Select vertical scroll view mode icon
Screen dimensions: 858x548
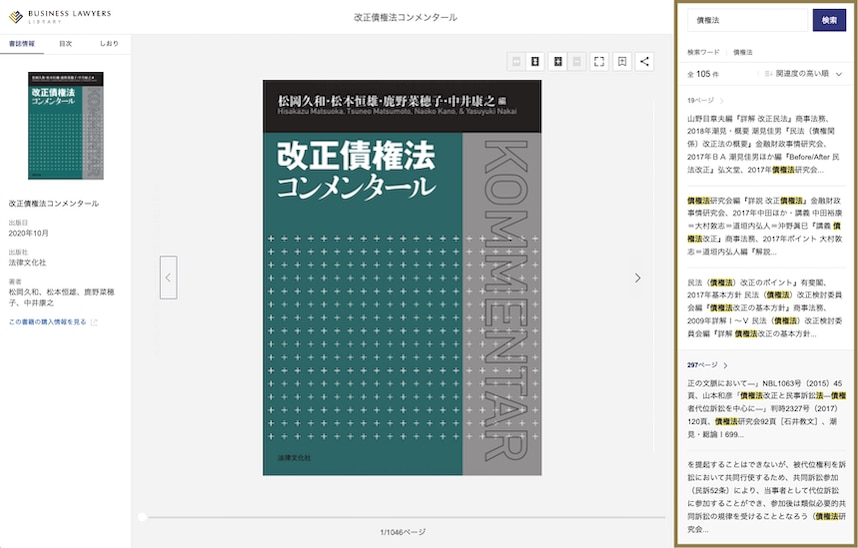[x=535, y=62]
